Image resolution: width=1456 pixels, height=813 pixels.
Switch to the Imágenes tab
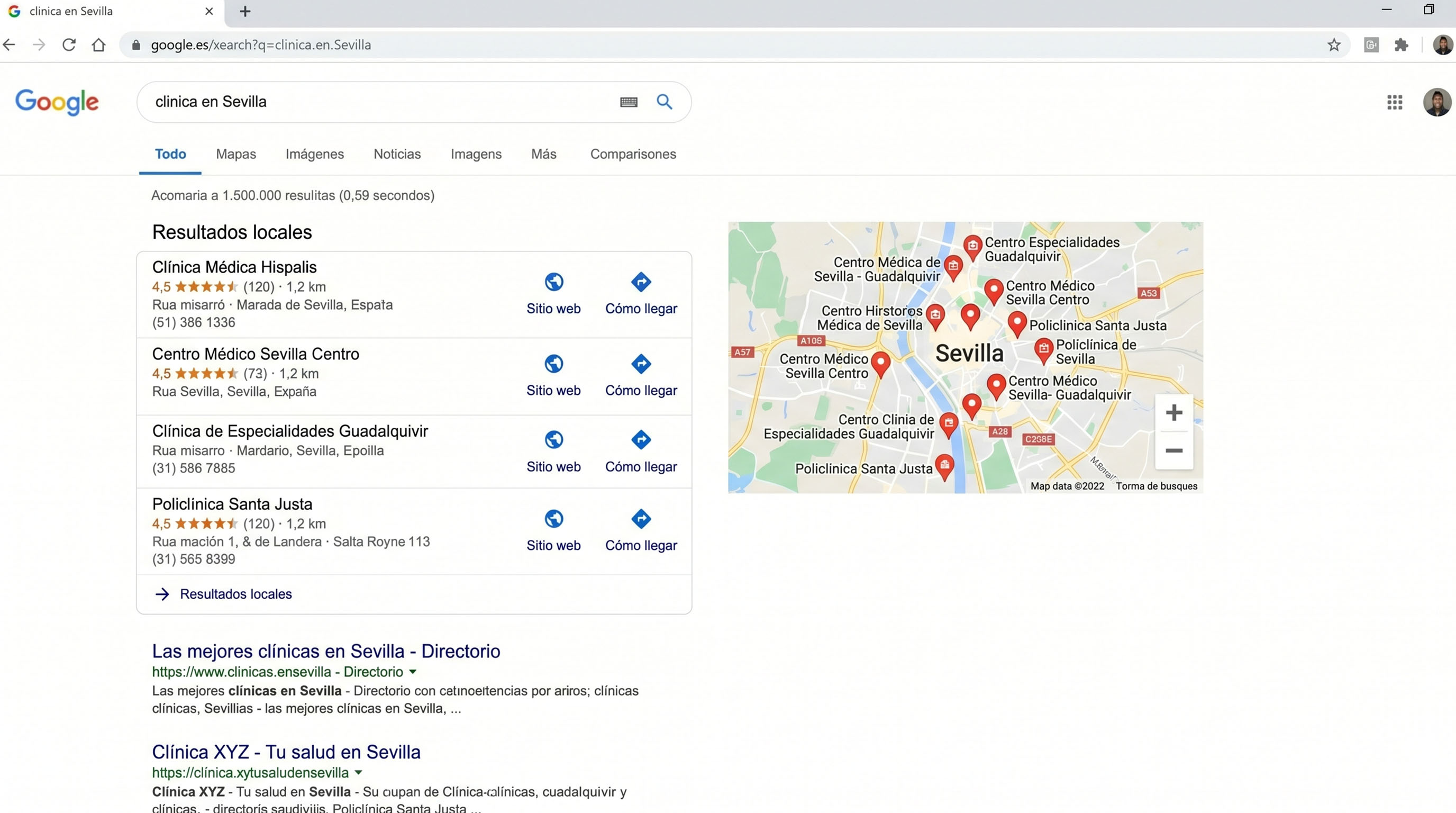coord(315,155)
